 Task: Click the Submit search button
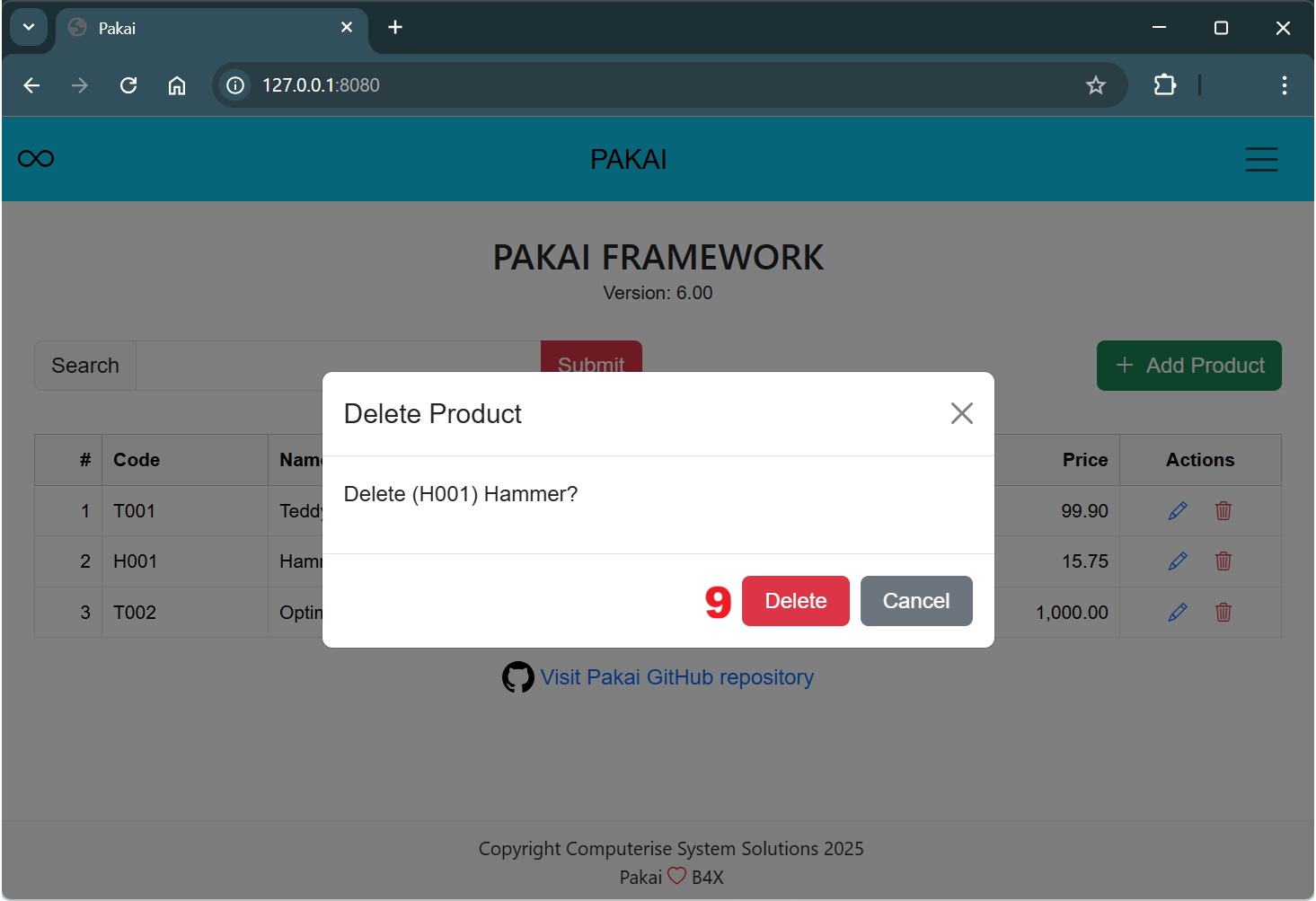[591, 357]
